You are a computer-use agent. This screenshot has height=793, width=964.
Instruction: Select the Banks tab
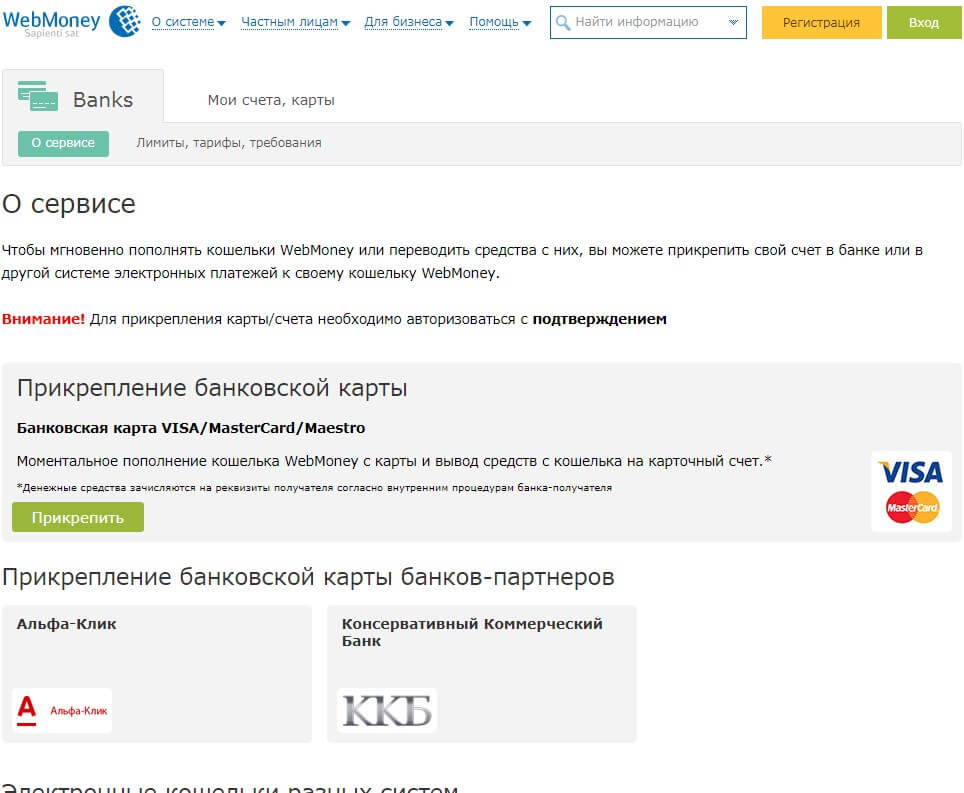[x=83, y=97]
